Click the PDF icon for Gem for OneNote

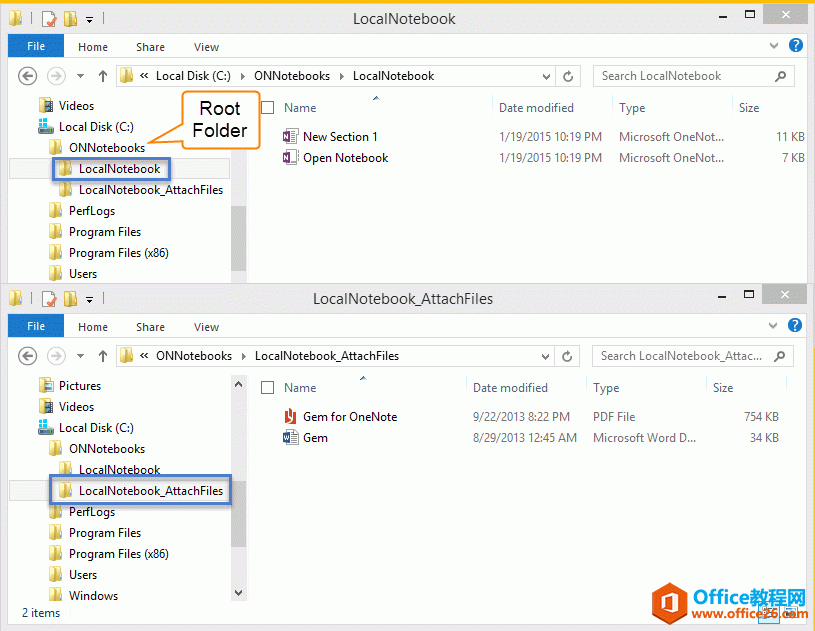pyautogui.click(x=290, y=417)
